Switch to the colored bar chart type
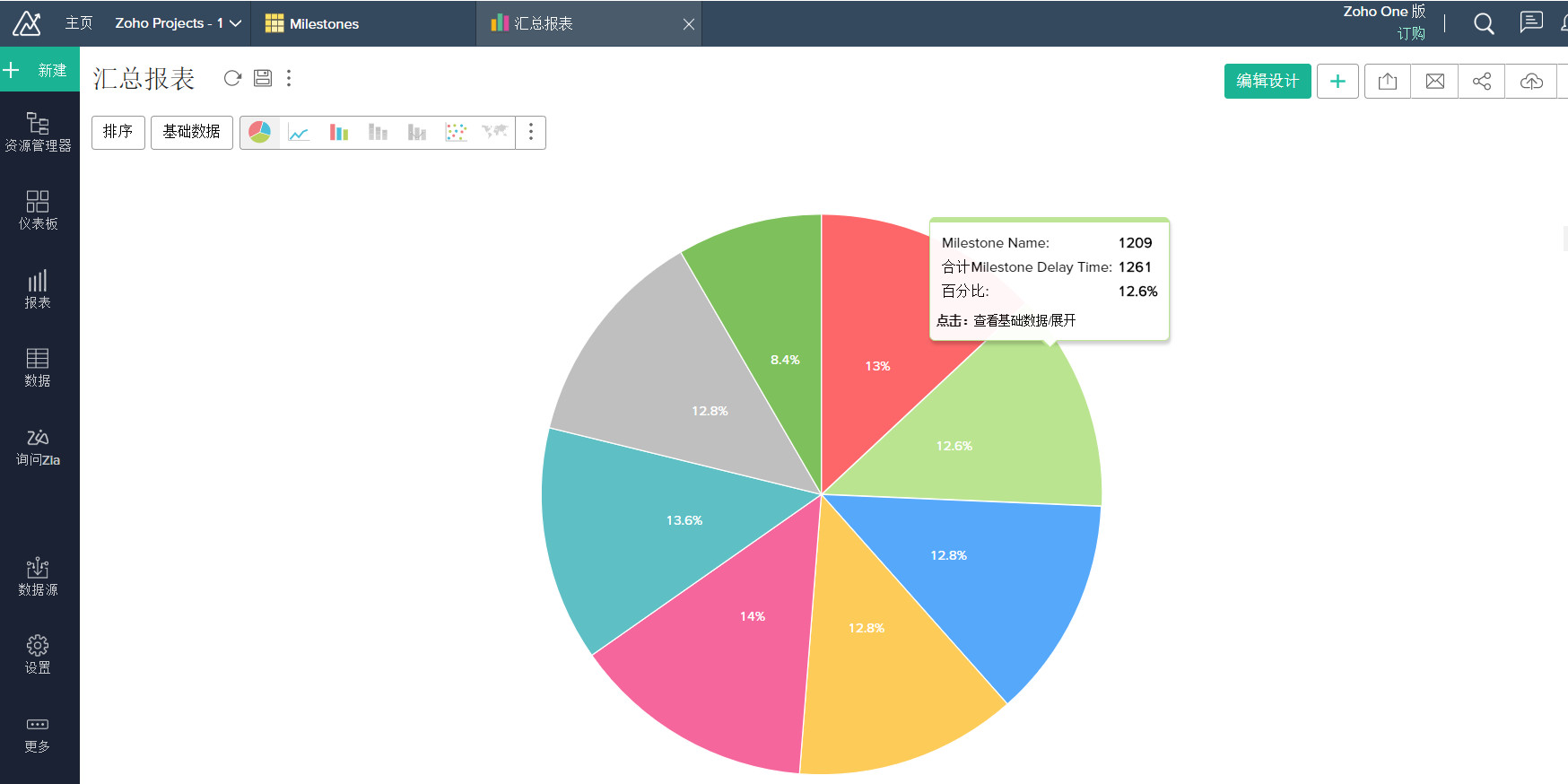This screenshot has width=1568, height=784. pos(338,133)
